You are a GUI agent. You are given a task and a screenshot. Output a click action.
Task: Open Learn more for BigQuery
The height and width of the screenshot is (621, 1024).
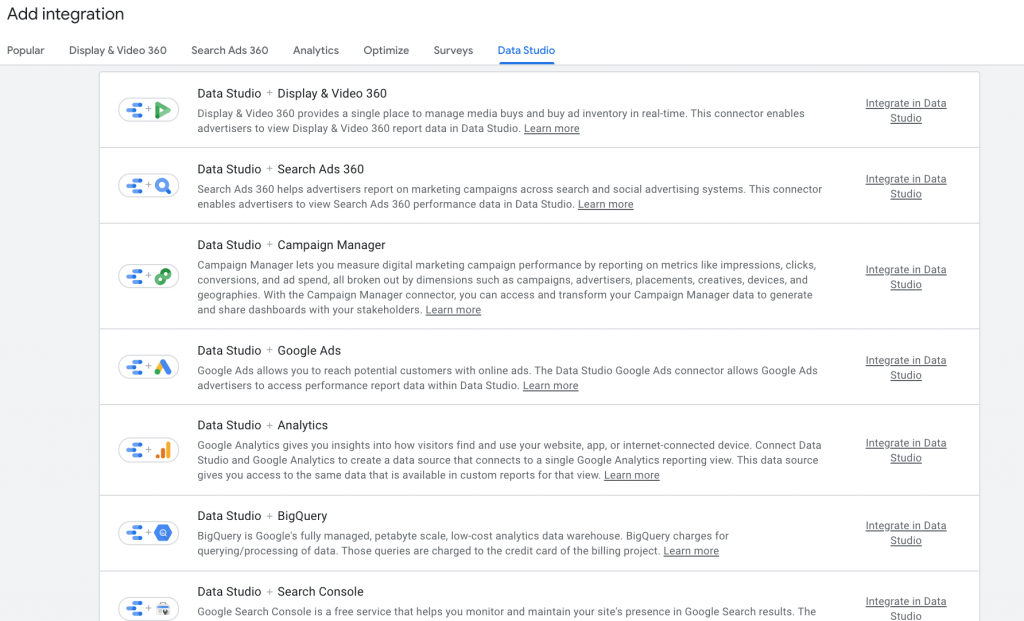[691, 551]
